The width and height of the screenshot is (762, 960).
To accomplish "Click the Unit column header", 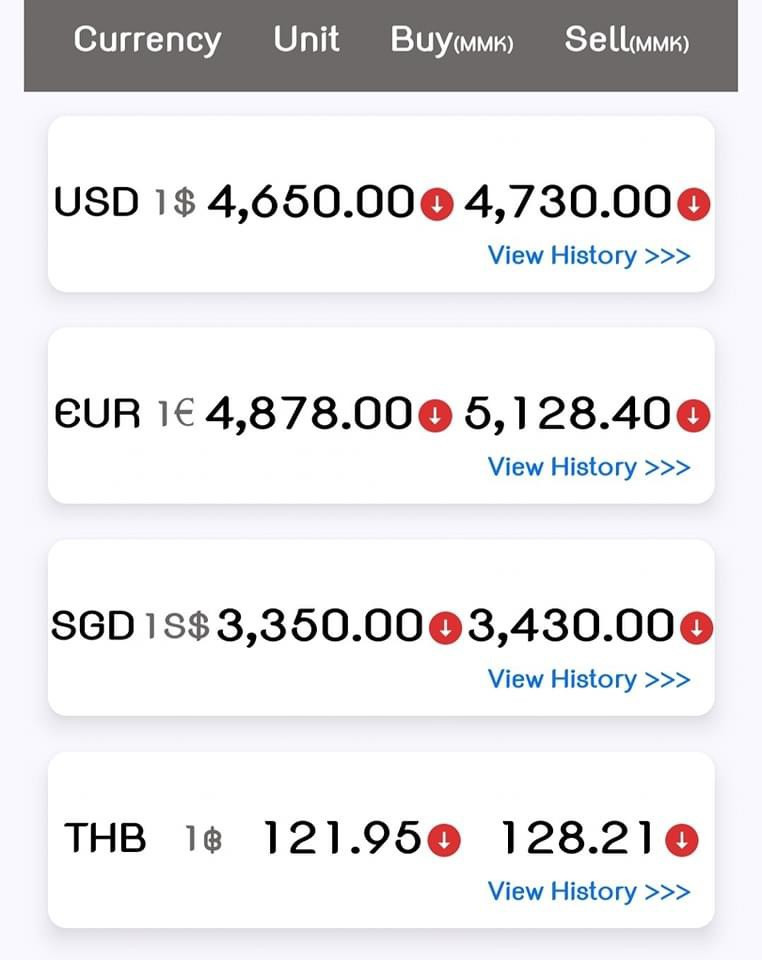I will tap(306, 40).
